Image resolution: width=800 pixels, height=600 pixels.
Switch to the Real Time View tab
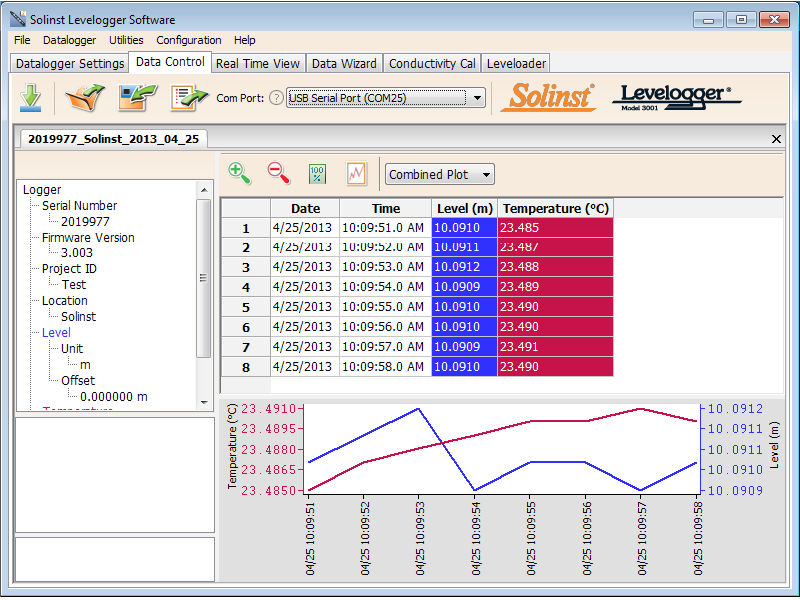(x=258, y=63)
